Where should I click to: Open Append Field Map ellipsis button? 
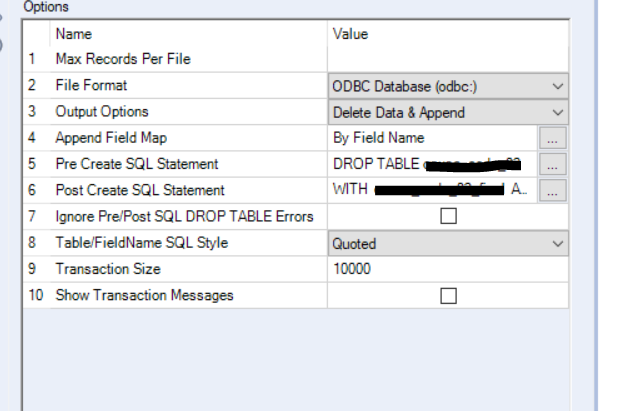coord(553,138)
